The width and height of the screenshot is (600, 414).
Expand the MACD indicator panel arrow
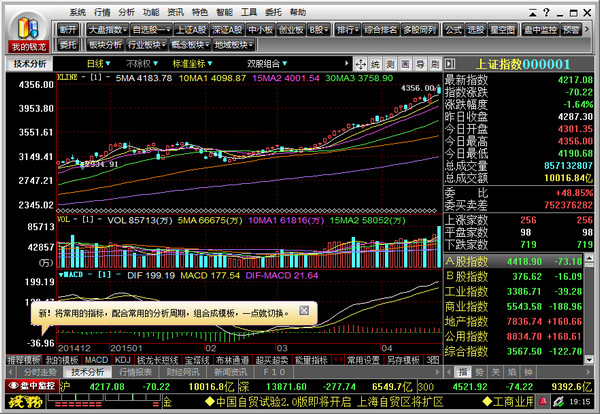tap(60, 275)
